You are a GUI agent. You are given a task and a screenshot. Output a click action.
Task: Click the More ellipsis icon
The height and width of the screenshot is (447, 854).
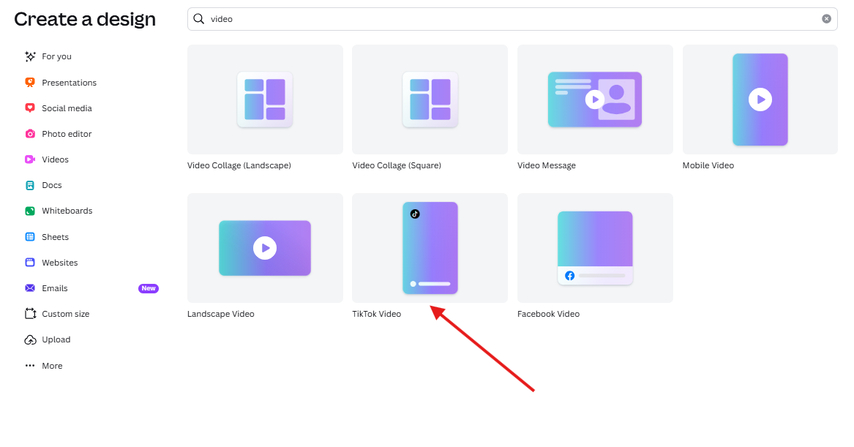click(x=30, y=365)
